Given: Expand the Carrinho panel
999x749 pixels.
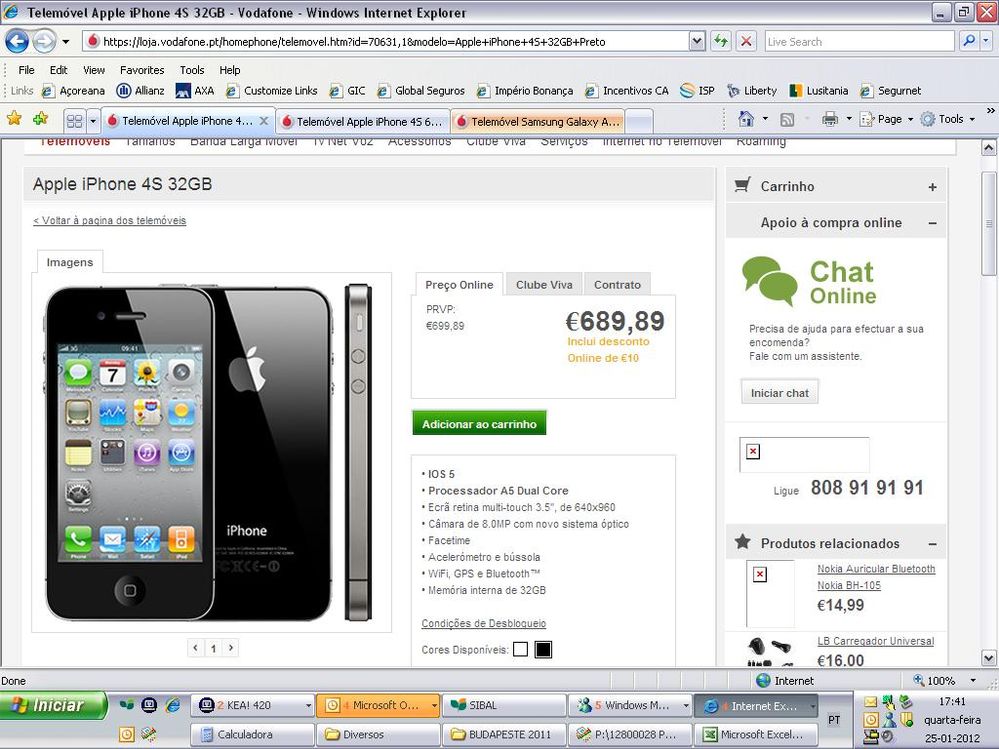Looking at the screenshot, I should (933, 186).
